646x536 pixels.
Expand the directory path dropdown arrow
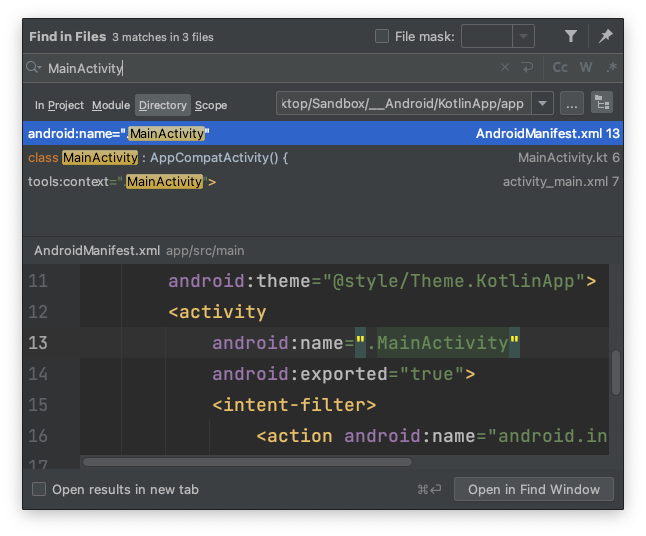coord(543,103)
